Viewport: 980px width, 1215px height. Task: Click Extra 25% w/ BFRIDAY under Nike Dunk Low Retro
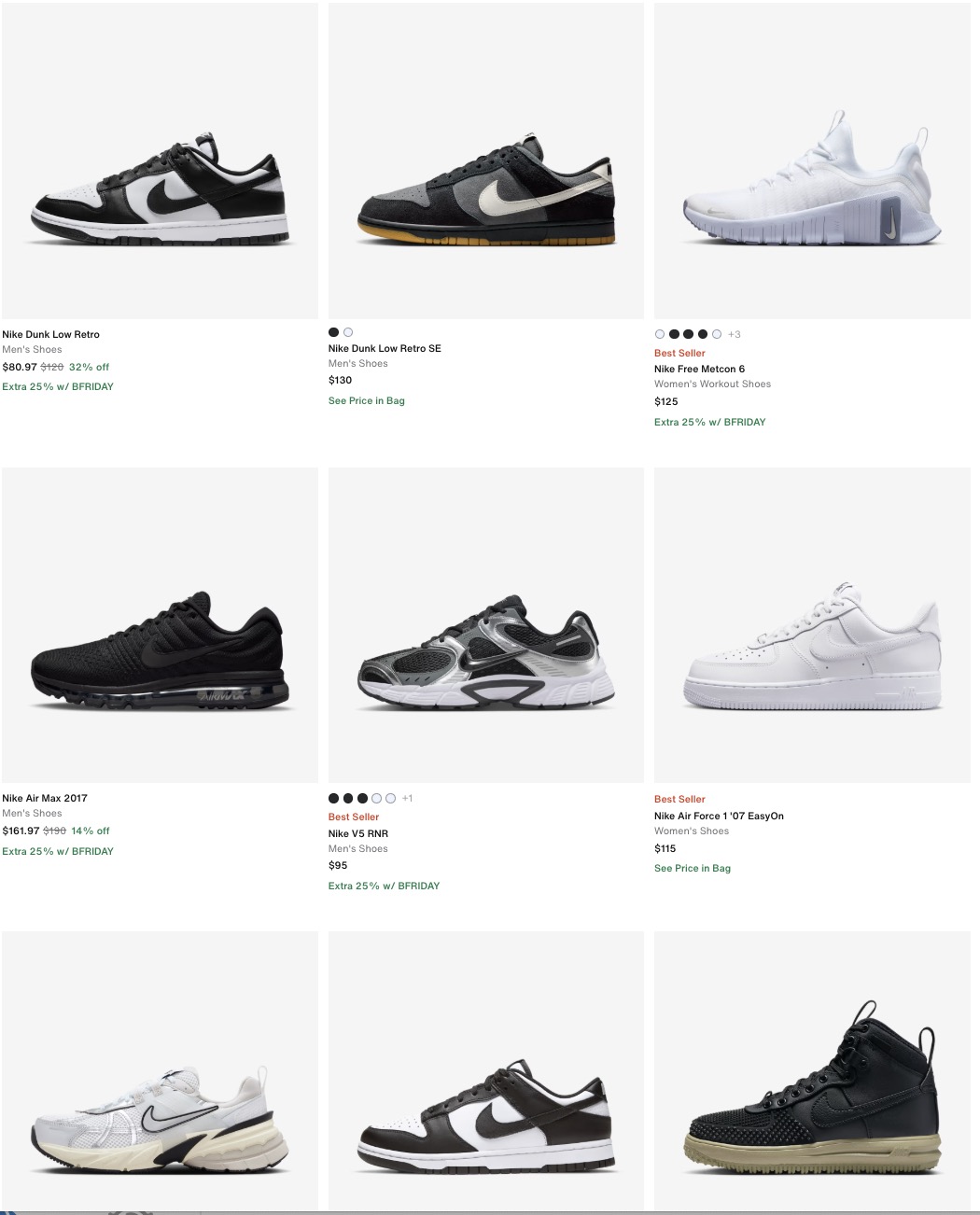point(58,385)
